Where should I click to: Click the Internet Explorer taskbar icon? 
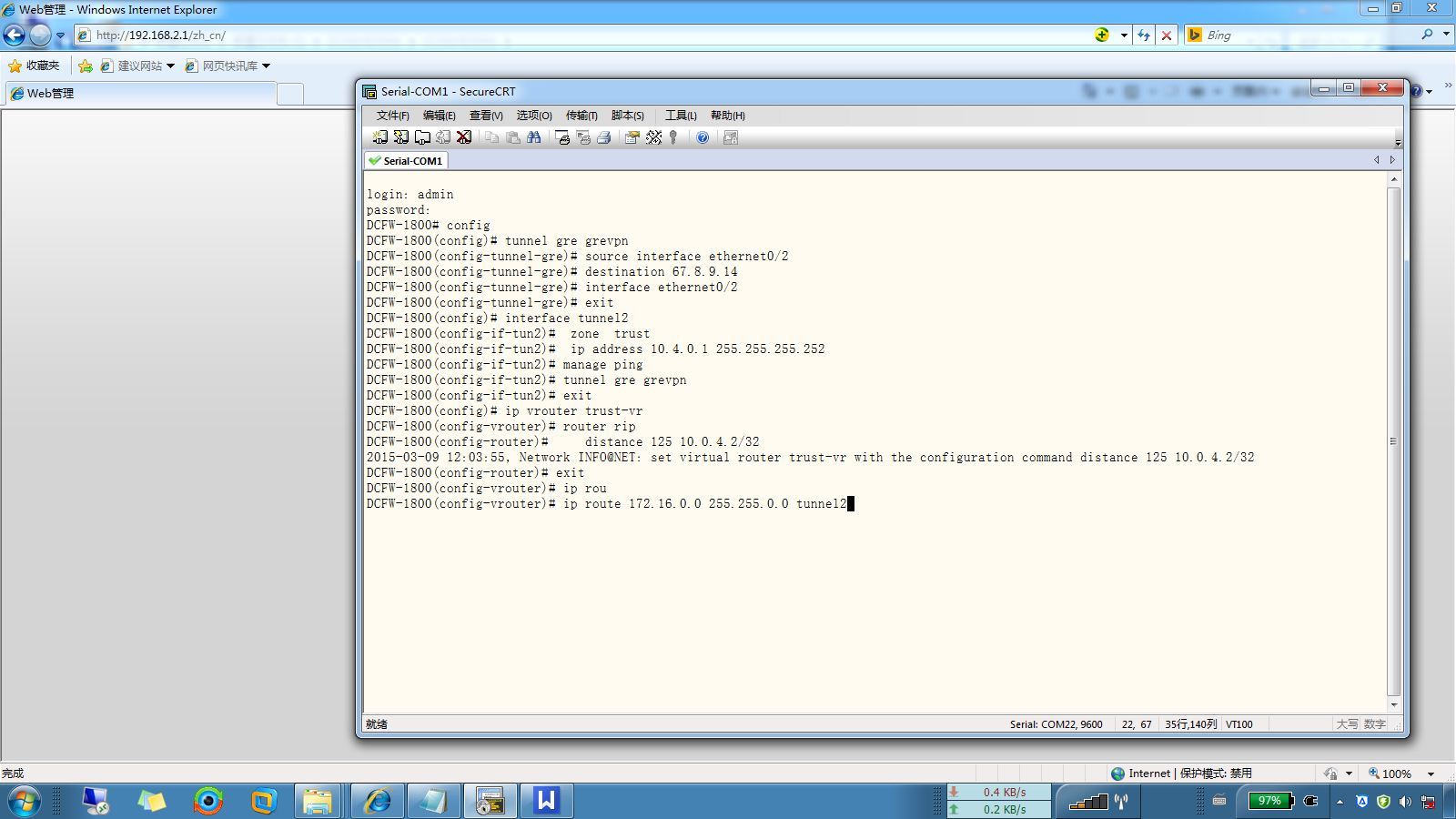[377, 801]
